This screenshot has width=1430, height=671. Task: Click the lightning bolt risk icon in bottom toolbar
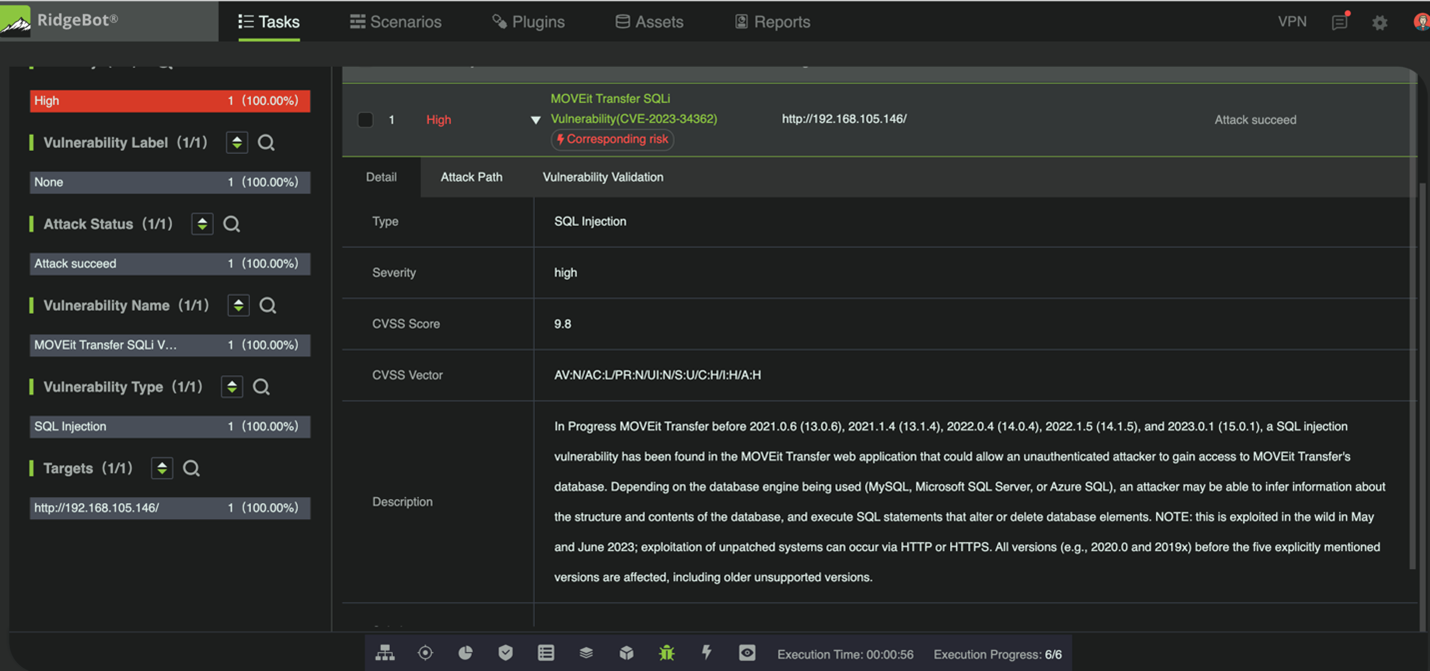[706, 653]
